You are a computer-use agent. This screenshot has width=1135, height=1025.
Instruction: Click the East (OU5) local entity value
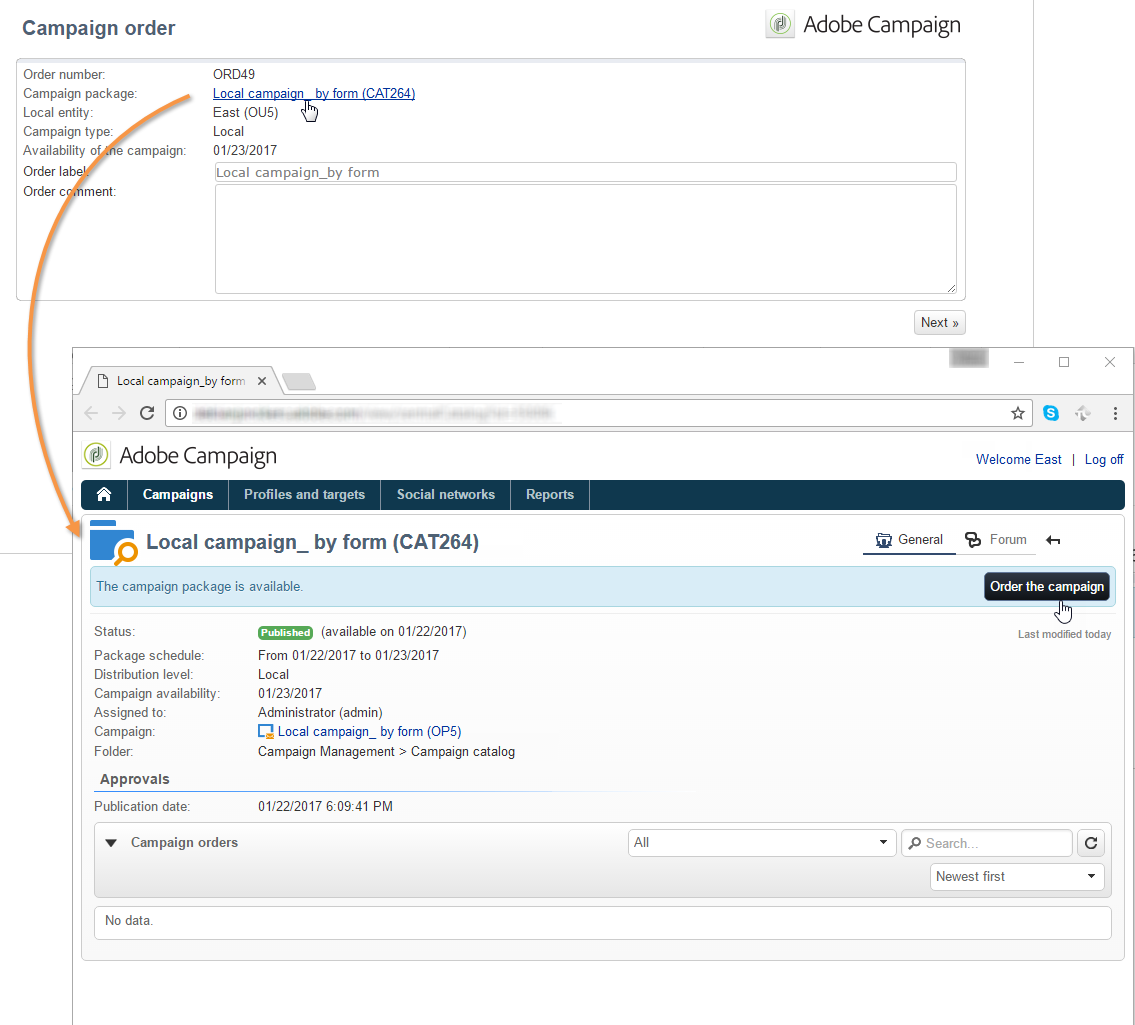pyautogui.click(x=245, y=112)
